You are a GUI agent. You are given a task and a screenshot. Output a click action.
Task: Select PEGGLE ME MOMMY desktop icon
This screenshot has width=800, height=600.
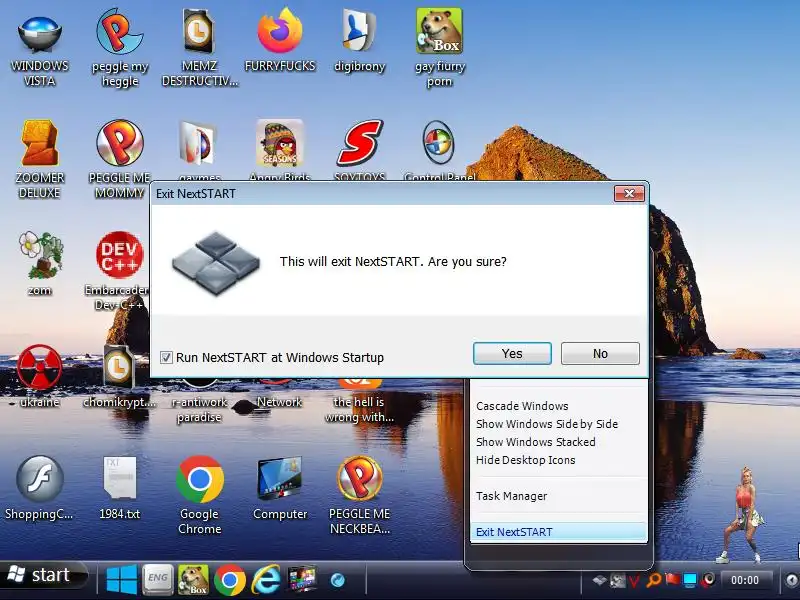tap(119, 159)
